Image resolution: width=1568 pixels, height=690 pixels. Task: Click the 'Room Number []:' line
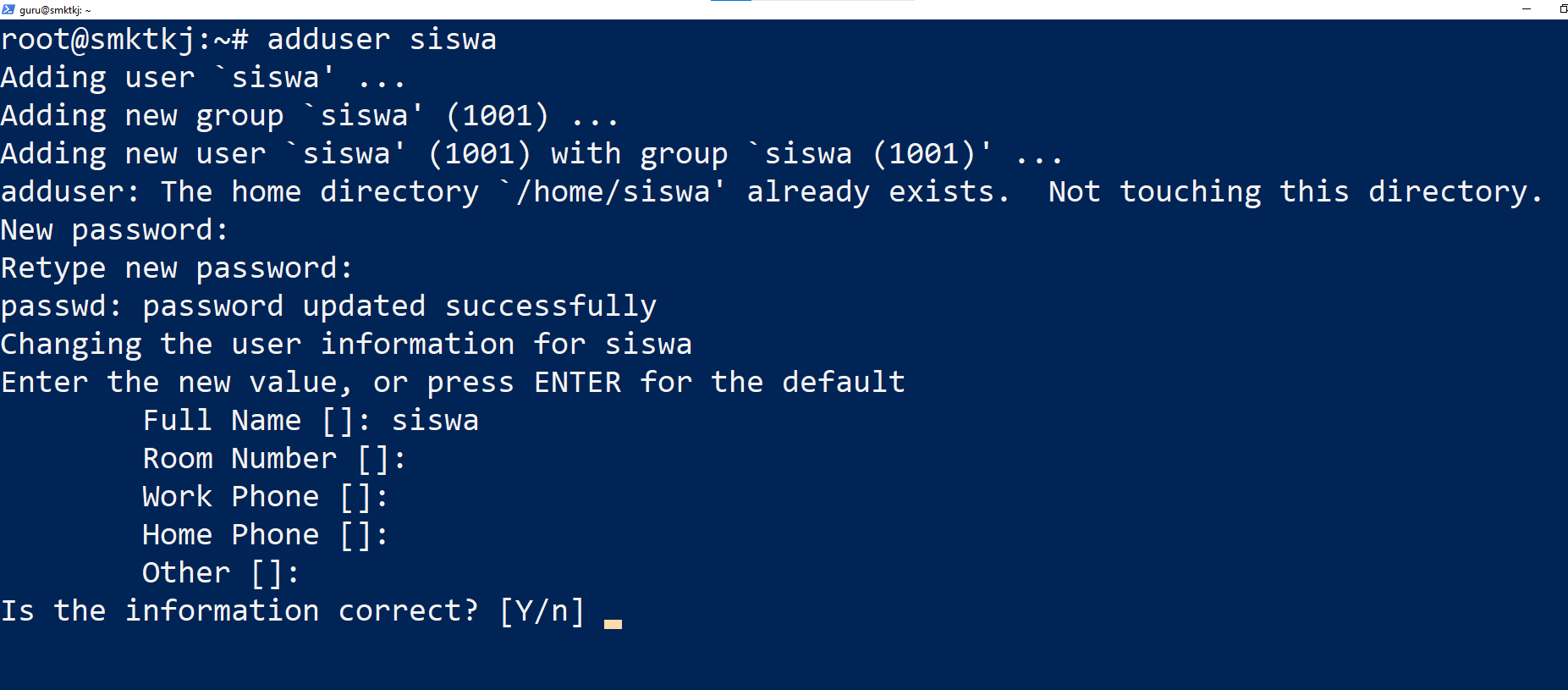pos(274,459)
